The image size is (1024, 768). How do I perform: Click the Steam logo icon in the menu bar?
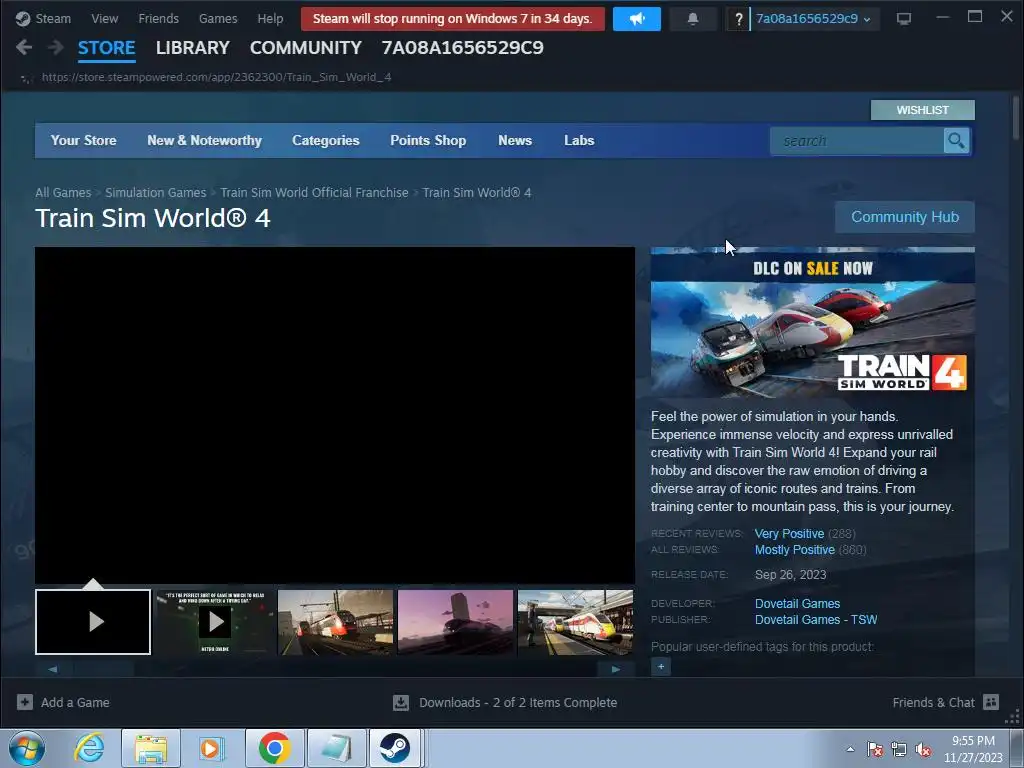23,18
